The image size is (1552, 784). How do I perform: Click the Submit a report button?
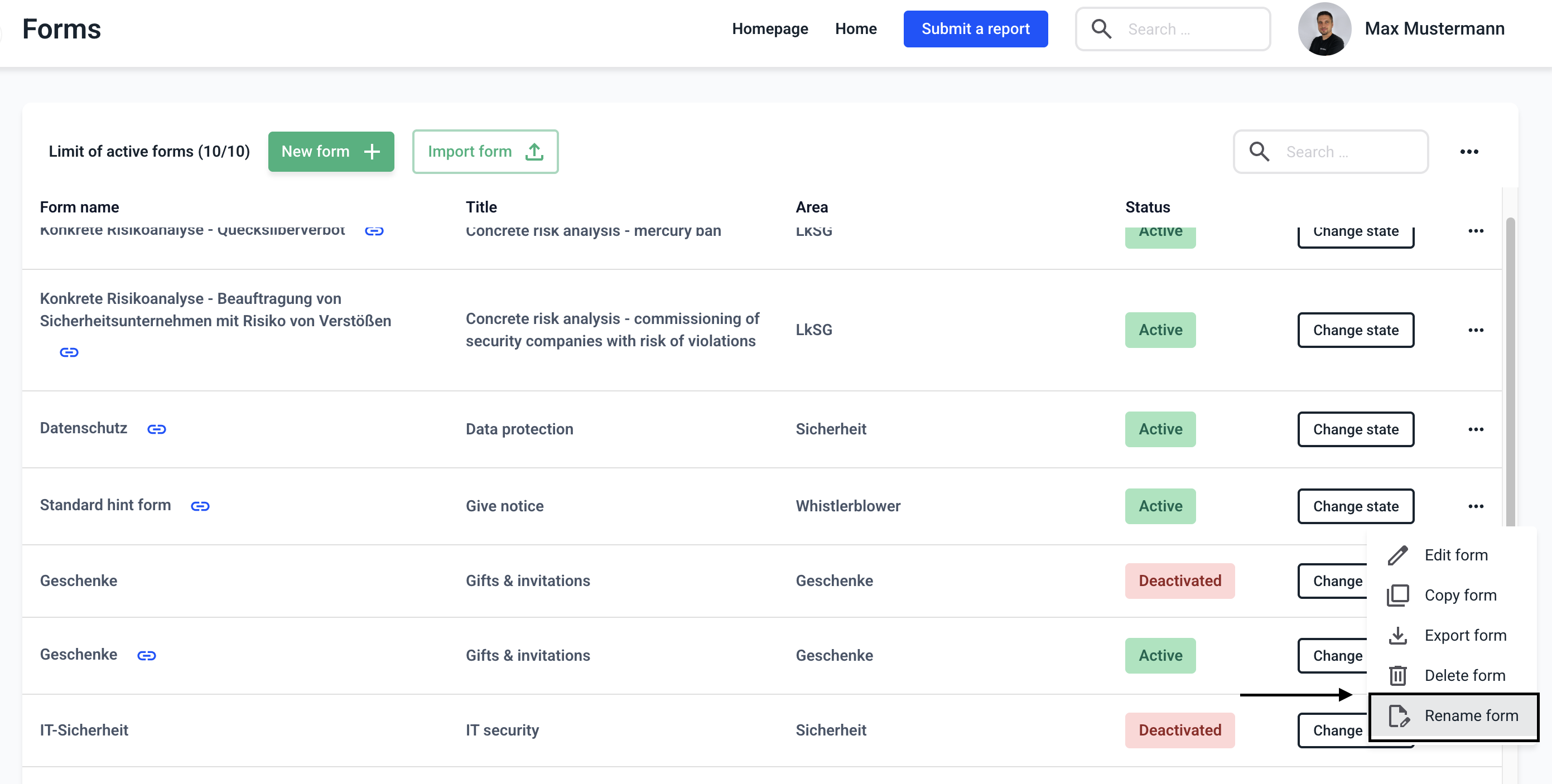(975, 29)
